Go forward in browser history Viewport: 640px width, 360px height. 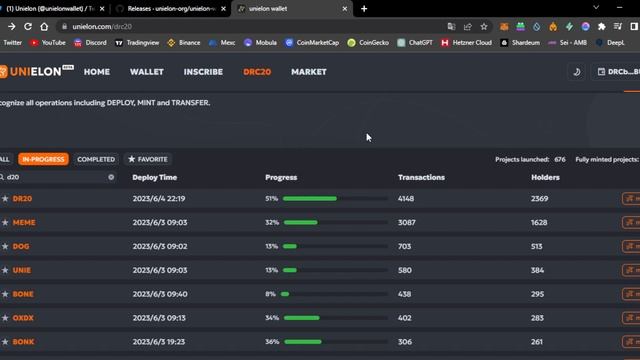tap(11, 27)
